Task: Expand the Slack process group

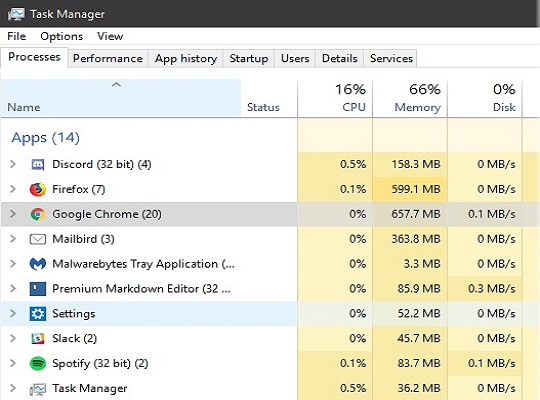Action: [13, 338]
